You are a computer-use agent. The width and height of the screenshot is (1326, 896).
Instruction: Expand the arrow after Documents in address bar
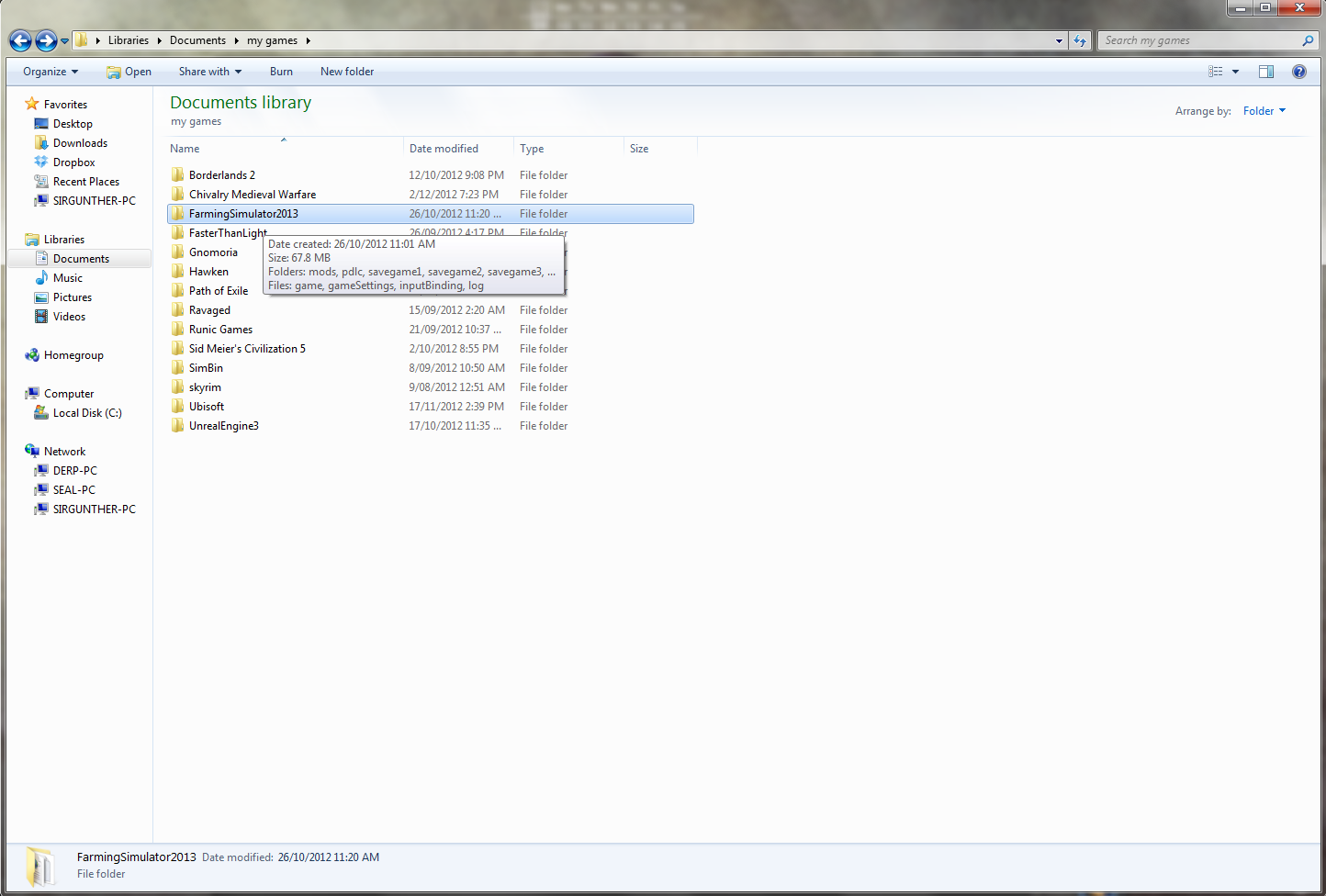pyautogui.click(x=236, y=40)
